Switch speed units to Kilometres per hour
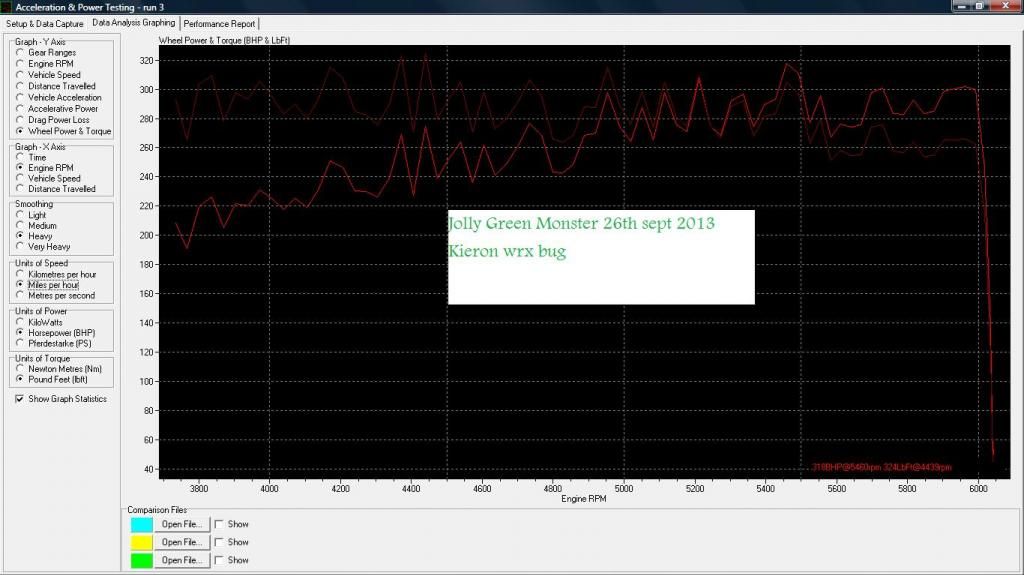This screenshot has width=1024, height=575. click(20, 274)
